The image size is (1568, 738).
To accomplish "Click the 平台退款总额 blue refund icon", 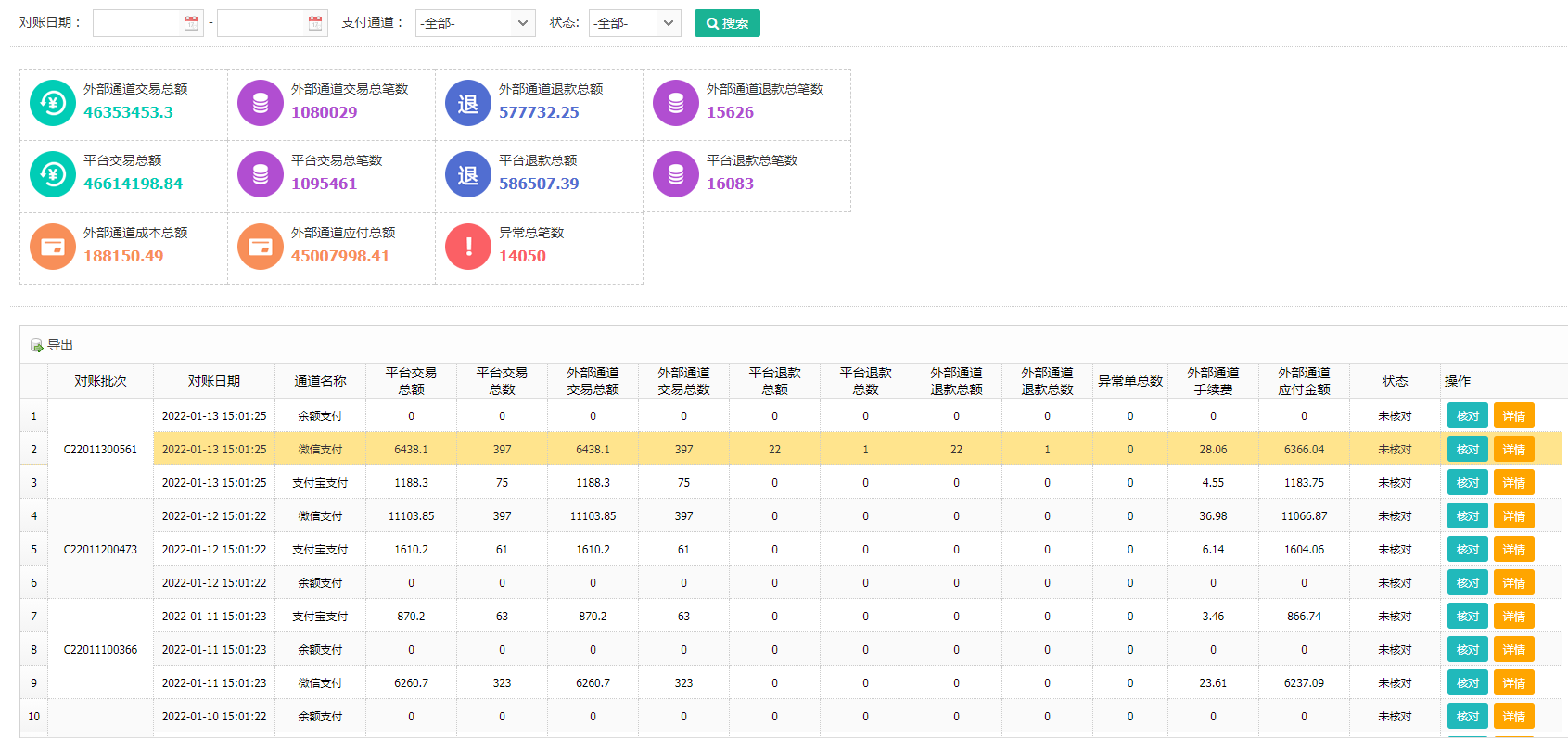I will coord(468,174).
